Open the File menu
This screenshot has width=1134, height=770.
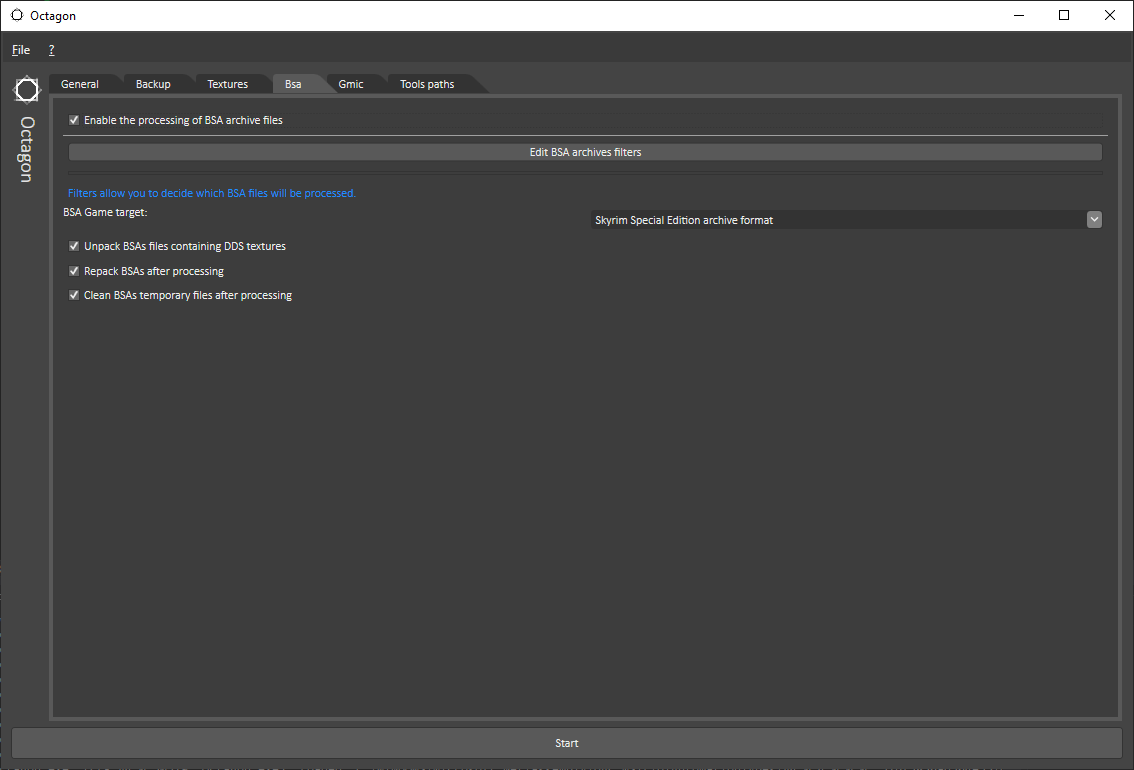(x=21, y=50)
